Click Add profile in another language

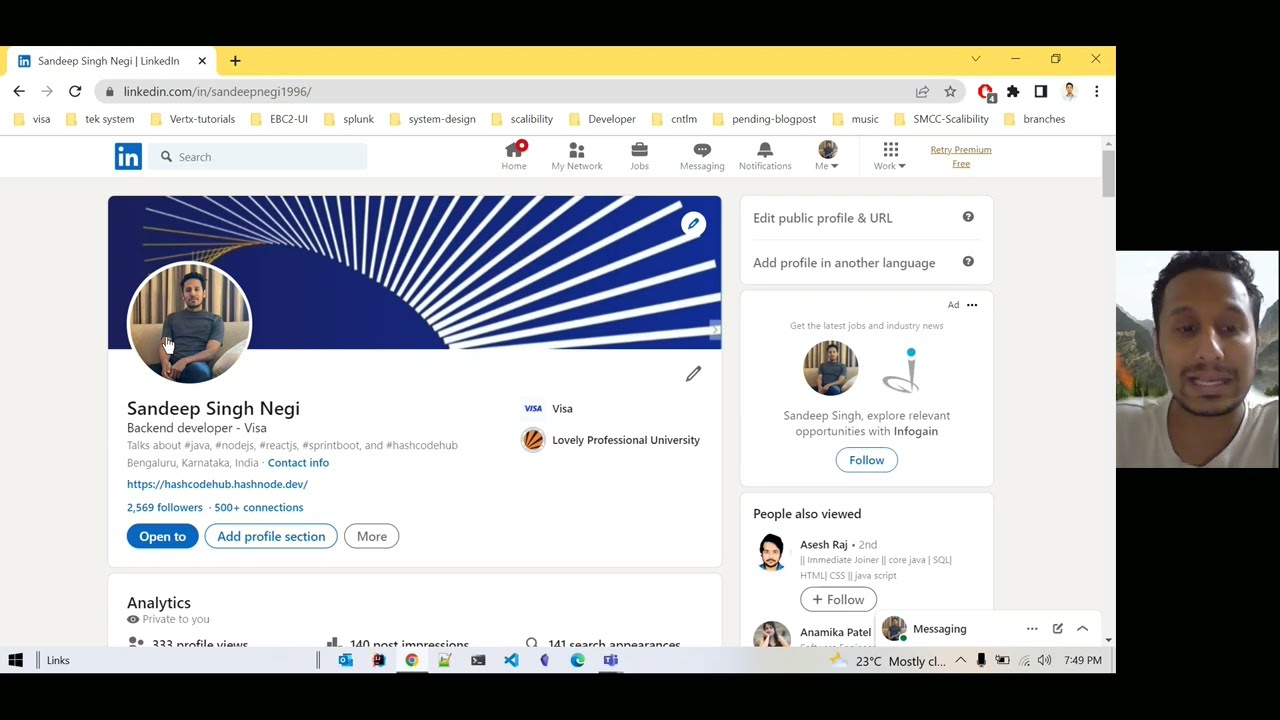click(x=844, y=263)
